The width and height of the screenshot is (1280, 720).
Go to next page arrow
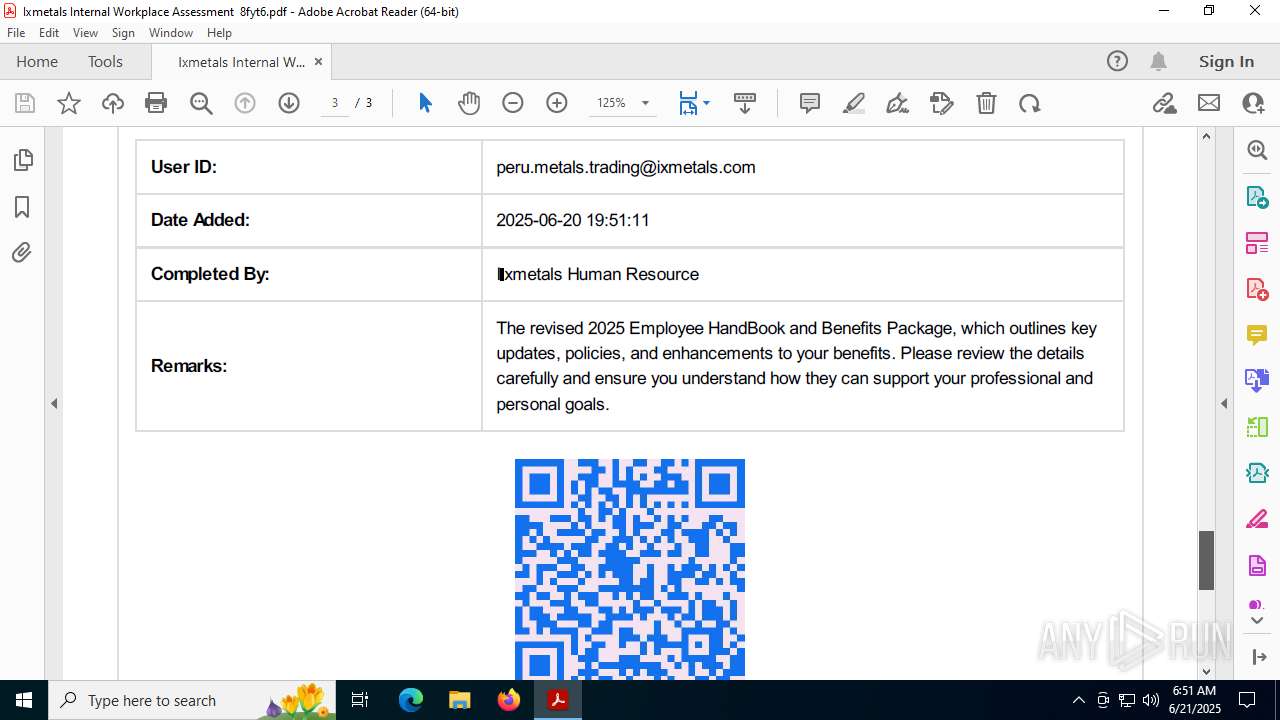point(289,103)
